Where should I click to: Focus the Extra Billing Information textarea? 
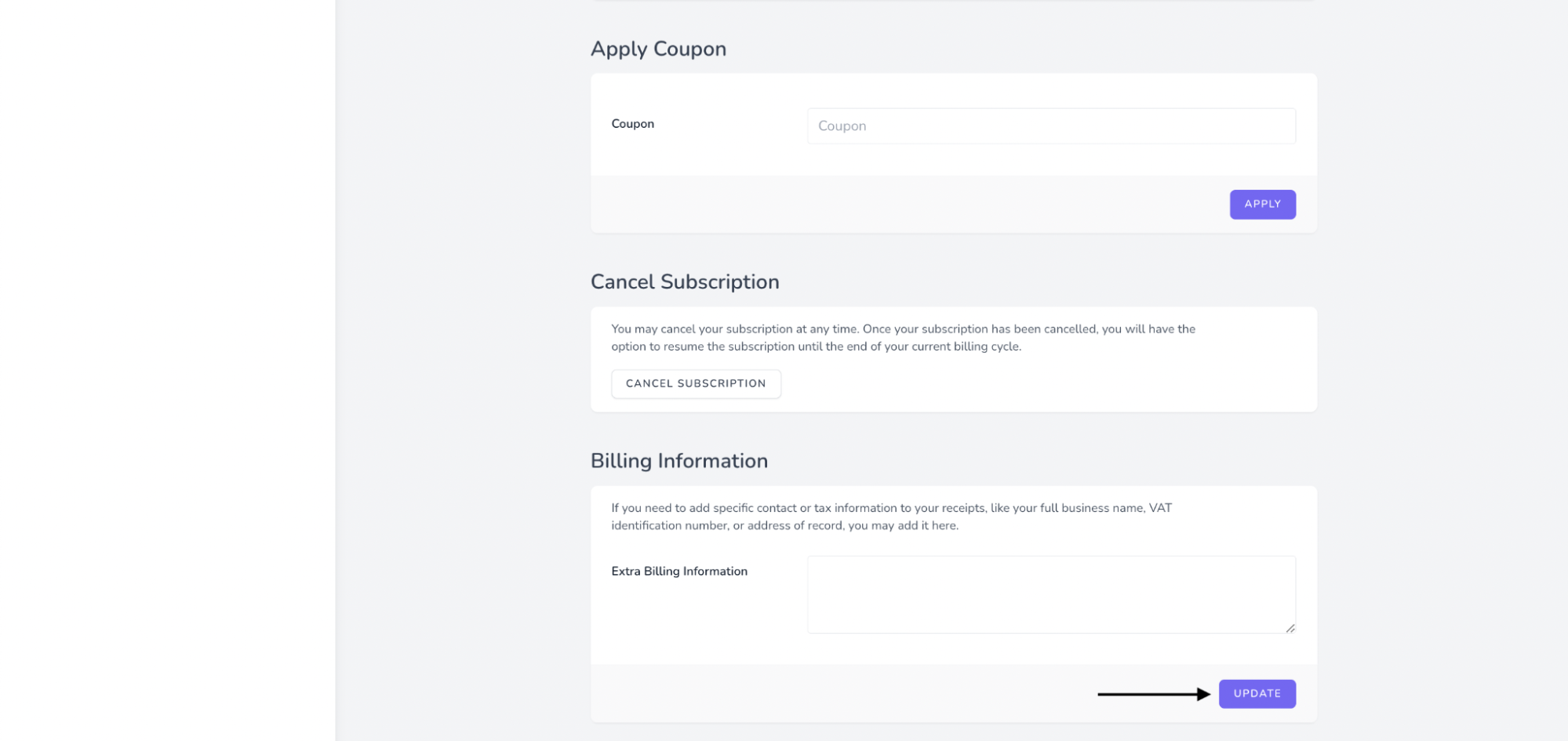pyautogui.click(x=1050, y=594)
